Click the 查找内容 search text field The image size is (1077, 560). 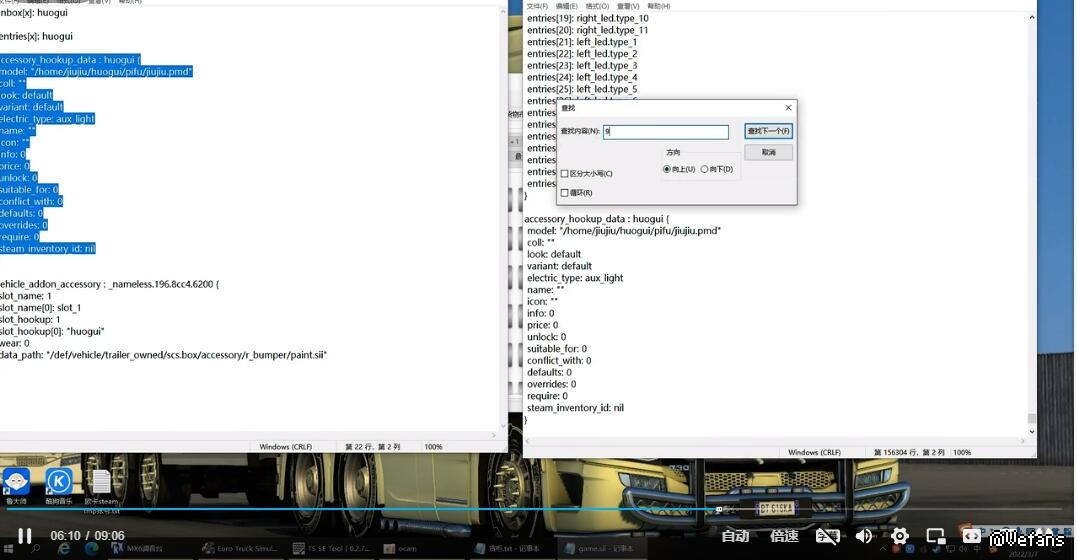click(x=666, y=132)
